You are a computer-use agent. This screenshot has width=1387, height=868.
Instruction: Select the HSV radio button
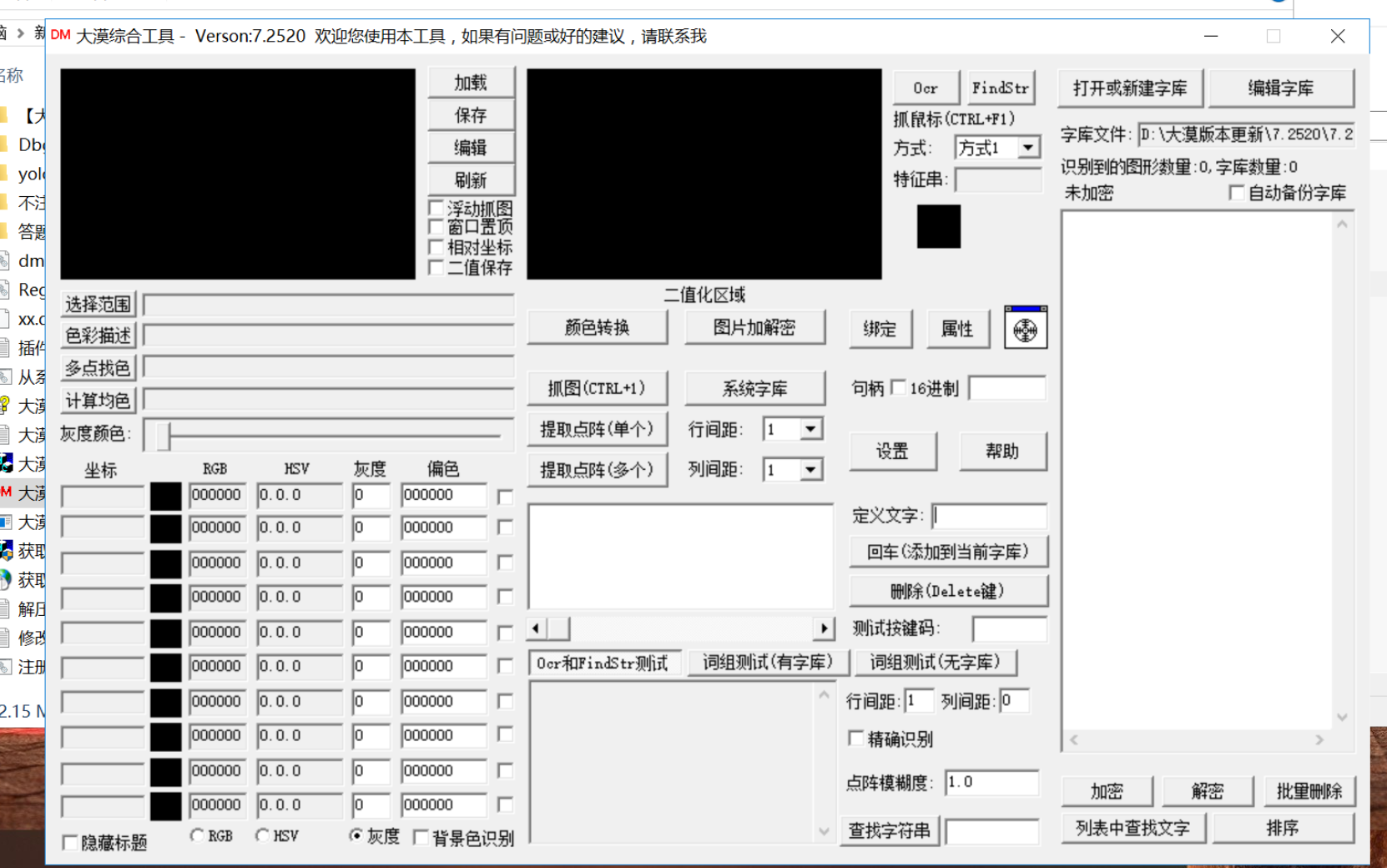[x=263, y=835]
